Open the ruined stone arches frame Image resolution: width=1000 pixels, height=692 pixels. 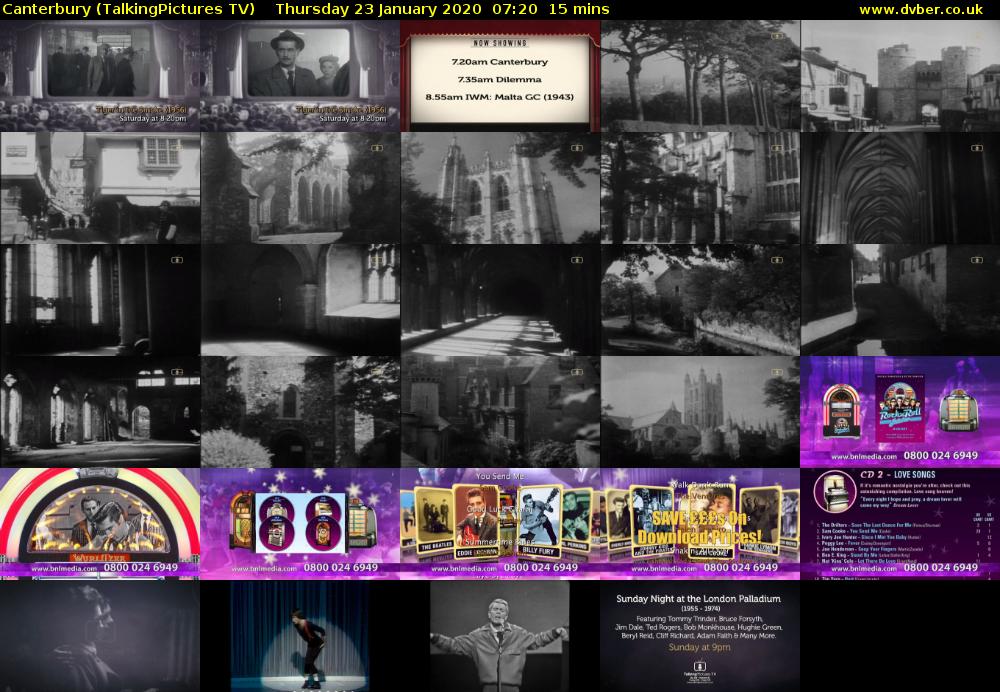click(x=100, y=411)
